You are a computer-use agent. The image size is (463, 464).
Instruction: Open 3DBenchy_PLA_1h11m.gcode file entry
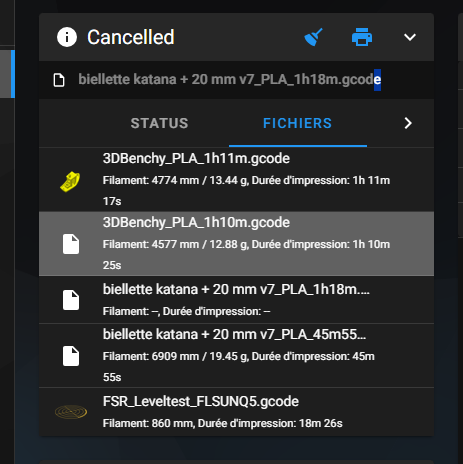[236, 179]
